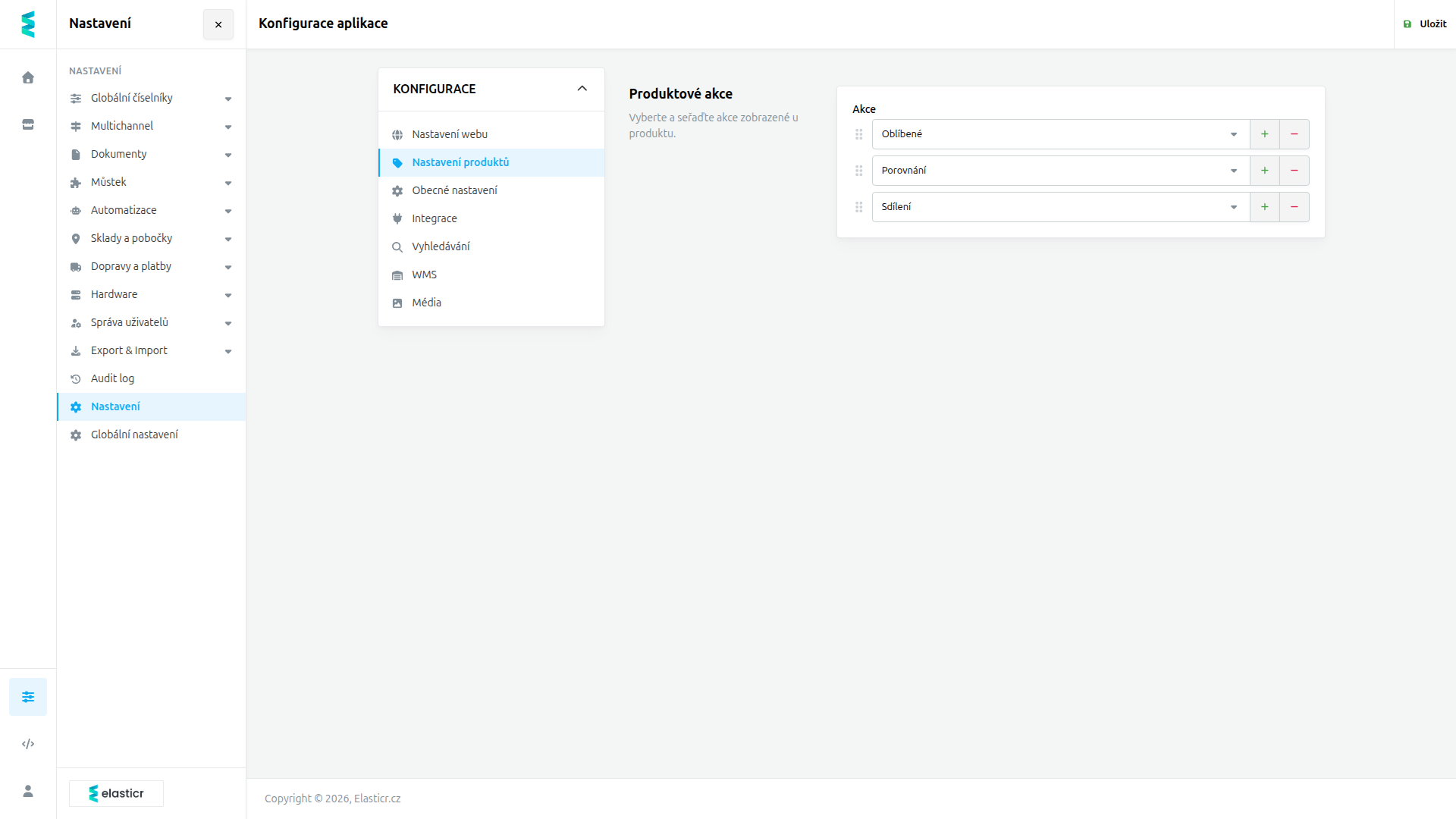Click the Uložit save button
Viewport: 1456px width, 819px height.
(x=1425, y=24)
